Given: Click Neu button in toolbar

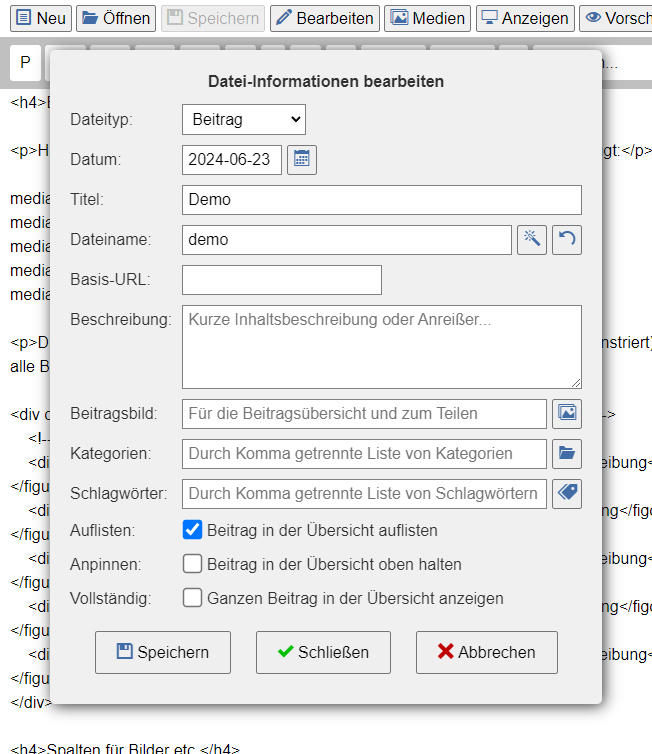Looking at the screenshot, I should click(x=37, y=18).
